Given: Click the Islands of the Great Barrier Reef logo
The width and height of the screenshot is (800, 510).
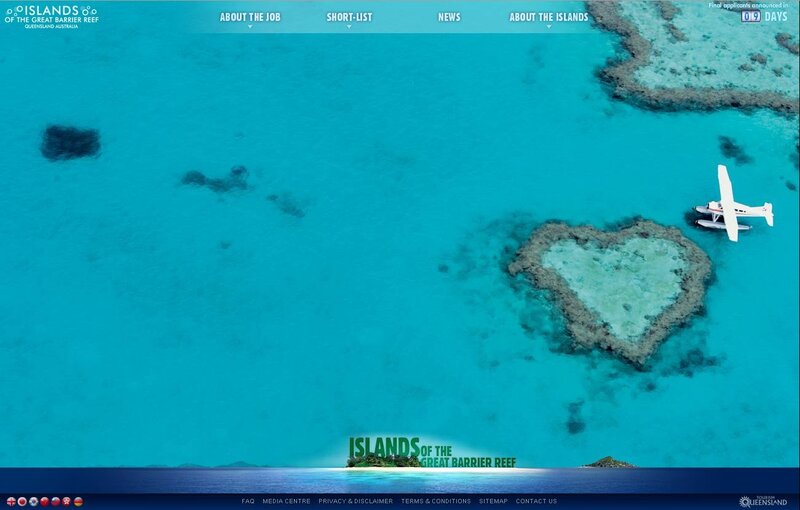Looking at the screenshot, I should (52, 17).
